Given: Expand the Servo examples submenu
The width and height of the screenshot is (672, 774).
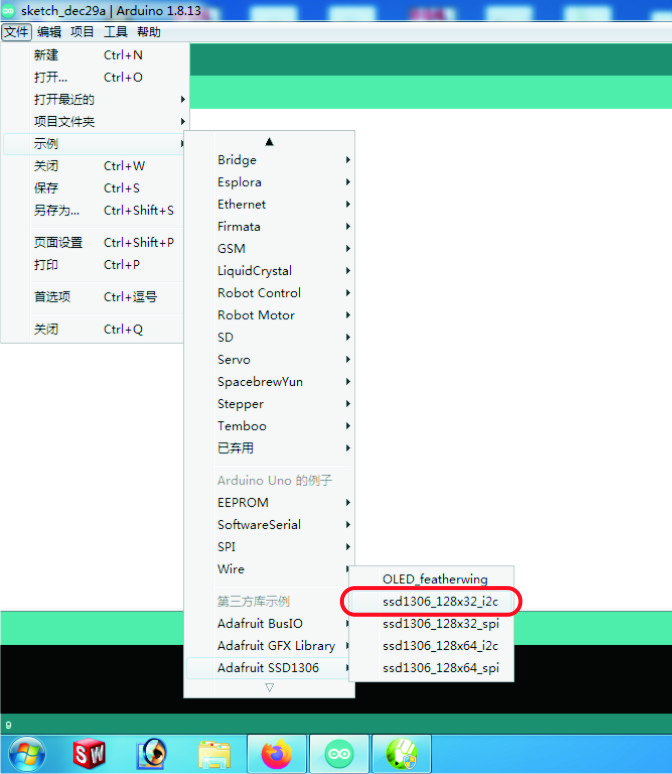Looking at the screenshot, I should (x=234, y=360).
